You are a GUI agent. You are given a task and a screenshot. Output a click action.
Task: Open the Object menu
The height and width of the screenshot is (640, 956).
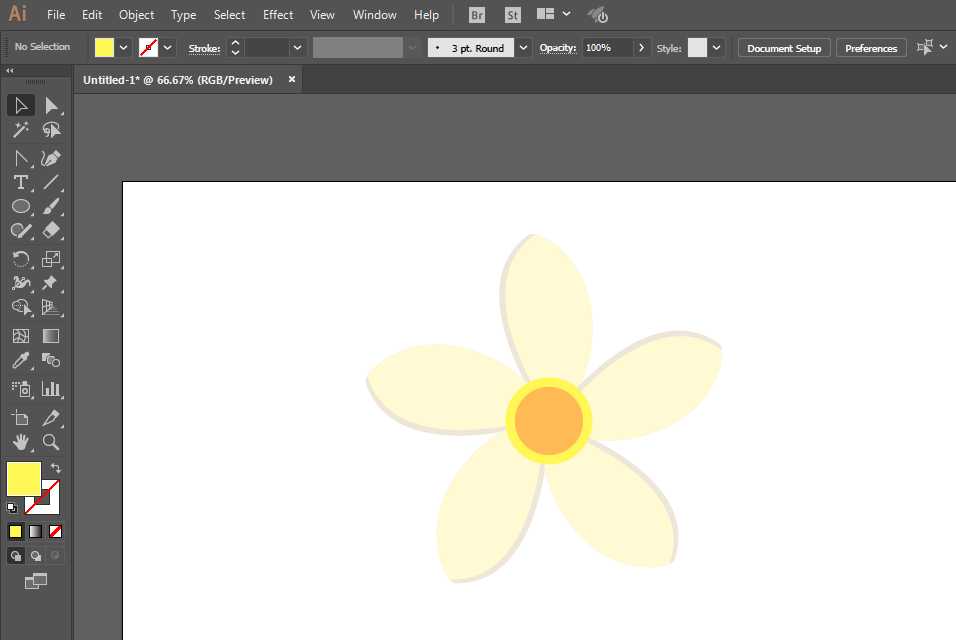[x=136, y=15]
